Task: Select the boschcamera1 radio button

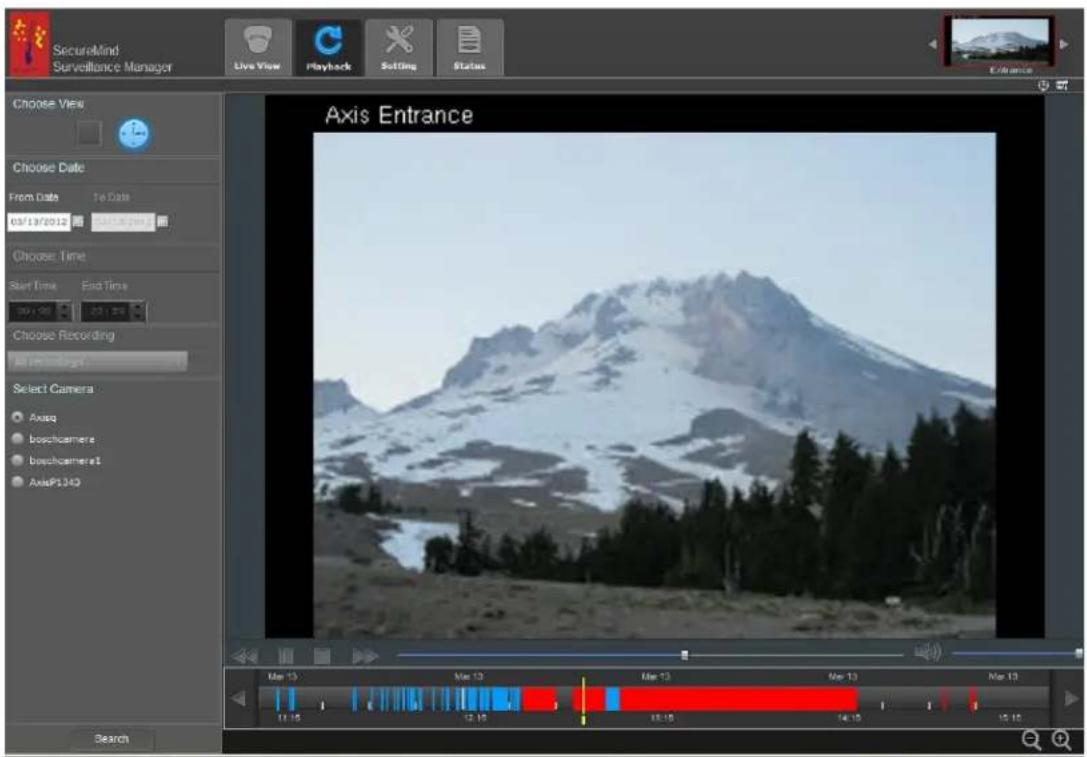Action: tap(18, 460)
